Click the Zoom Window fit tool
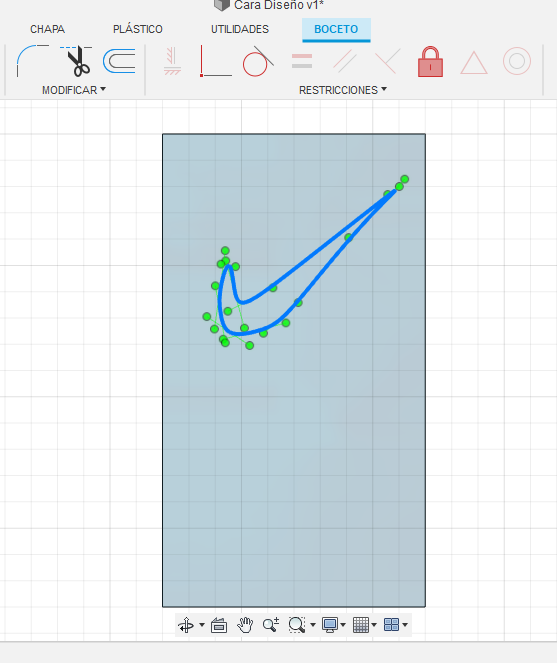The image size is (557, 663). tap(297, 625)
